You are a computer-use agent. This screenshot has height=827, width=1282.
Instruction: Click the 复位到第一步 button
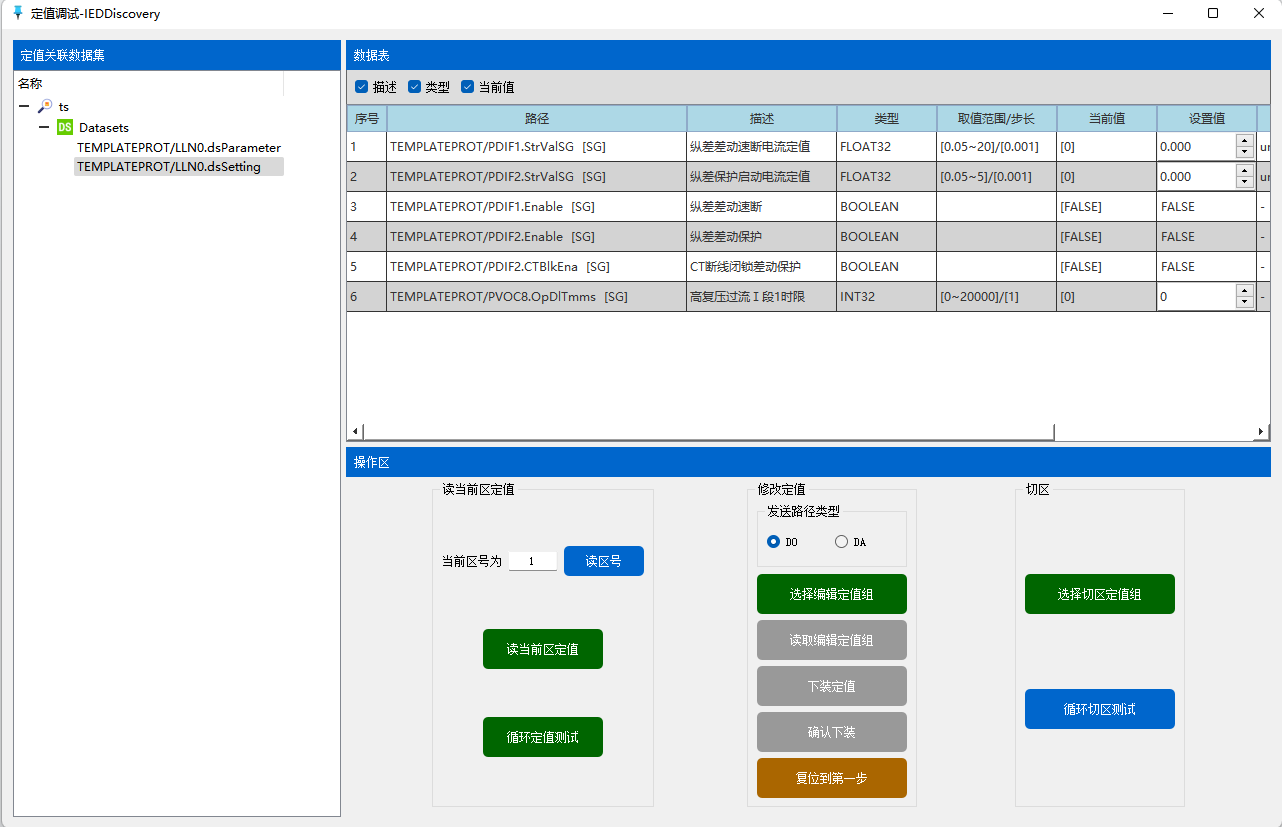pos(831,778)
